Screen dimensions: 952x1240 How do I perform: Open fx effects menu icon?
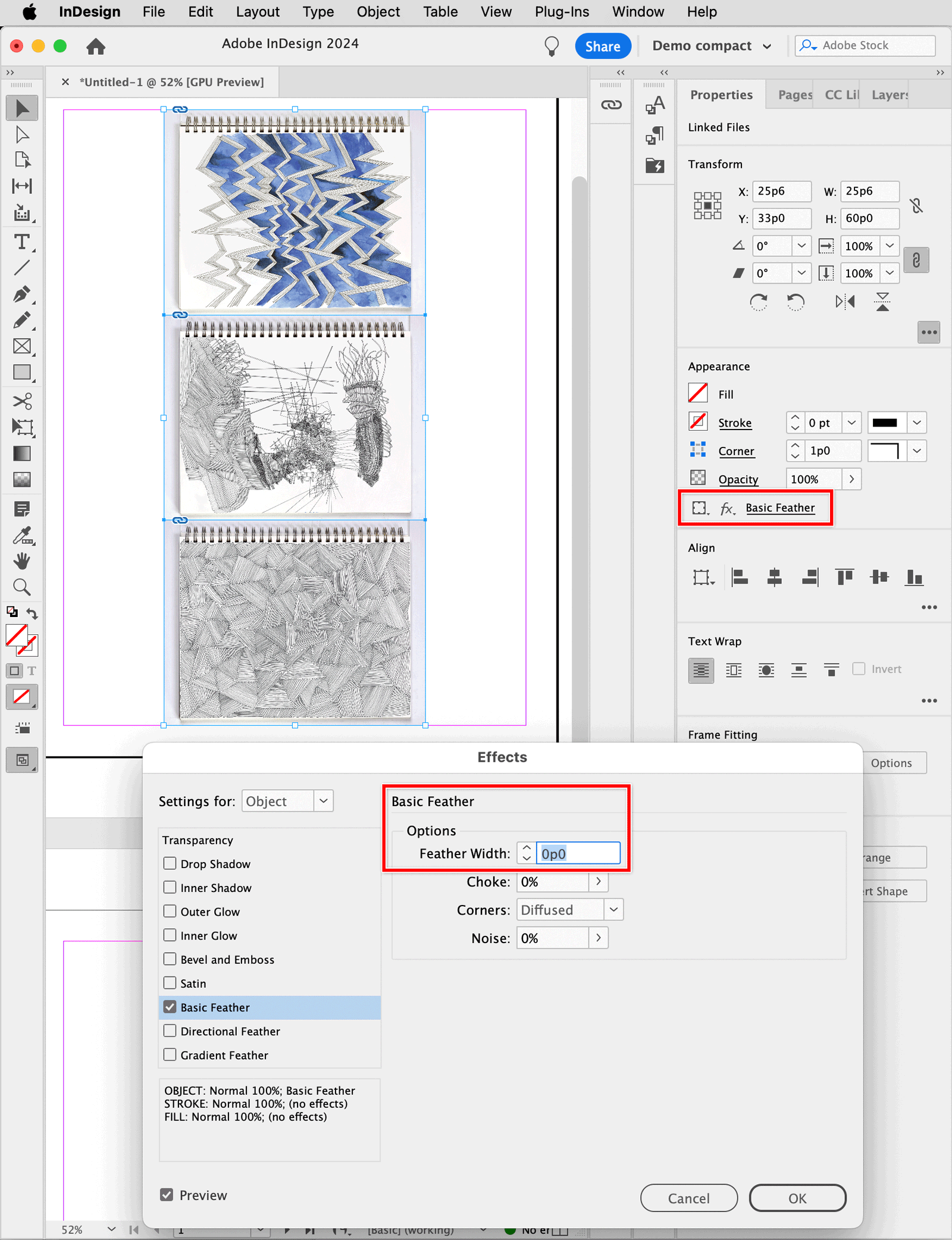click(728, 508)
